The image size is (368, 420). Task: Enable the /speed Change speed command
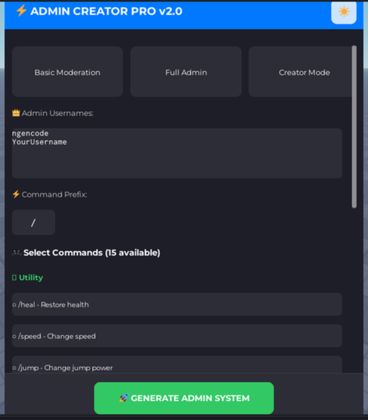(177, 336)
